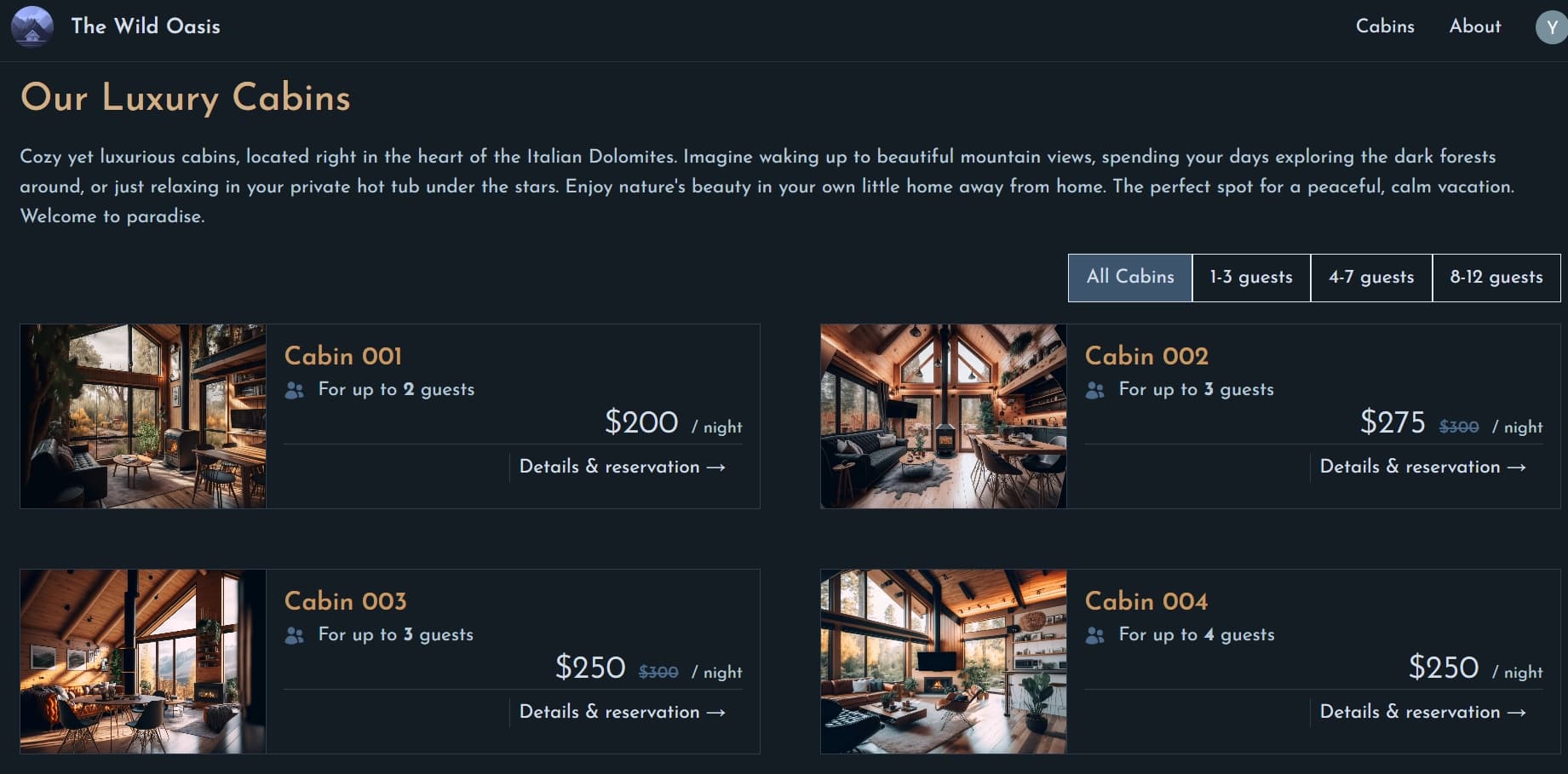1568x774 pixels.
Task: Click the Cabin 001 interior photo
Action: pyautogui.click(x=143, y=416)
